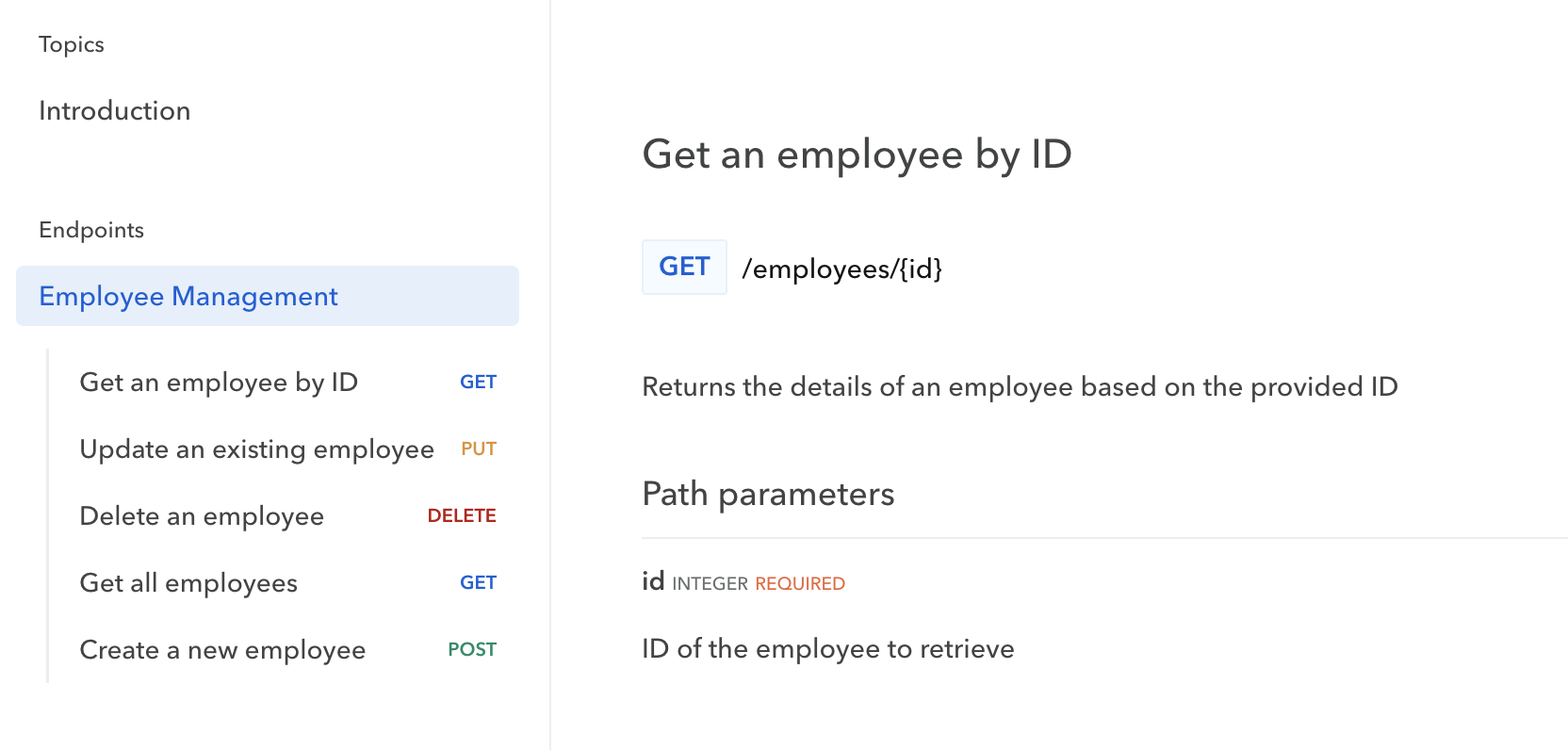This screenshot has width=1568, height=750.
Task: Click the 'Topics' sidebar header
Action: [x=72, y=44]
